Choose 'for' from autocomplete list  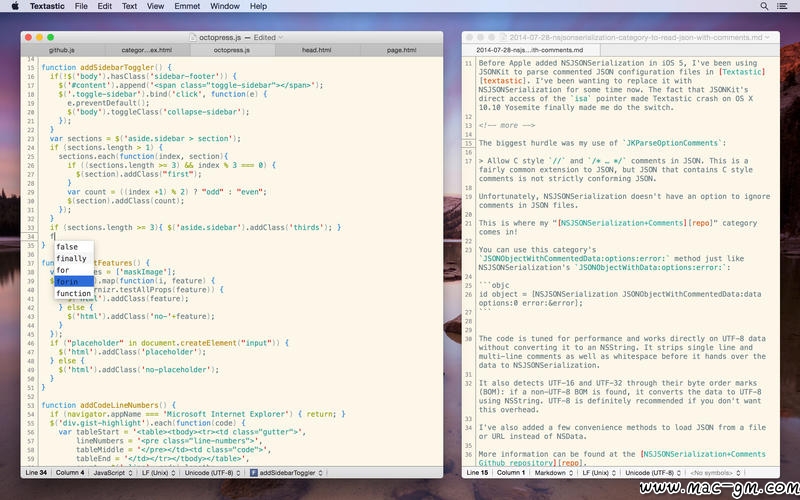74,270
